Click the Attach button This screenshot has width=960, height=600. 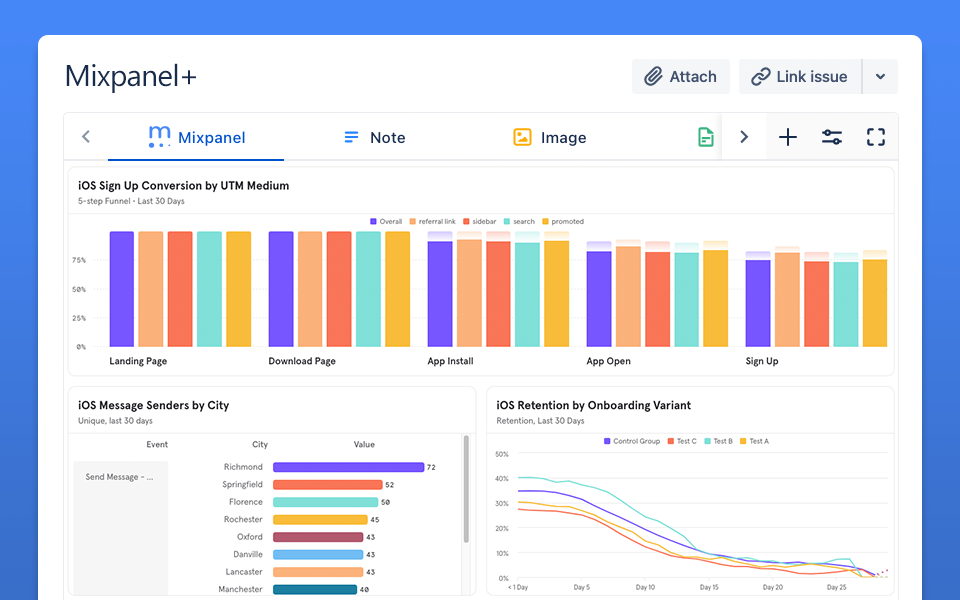tap(681, 77)
